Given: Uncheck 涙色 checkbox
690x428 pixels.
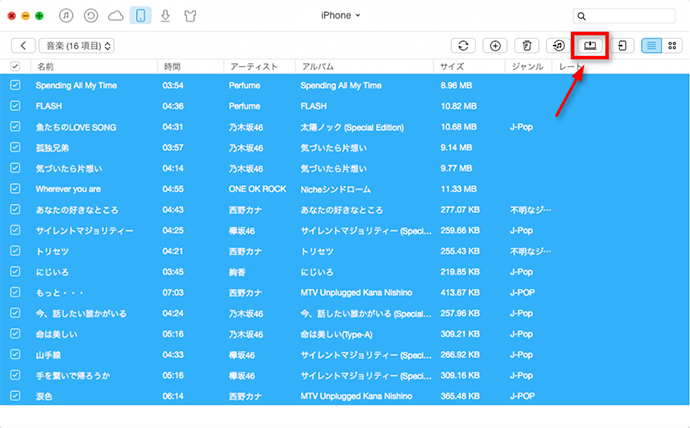Looking at the screenshot, I should tap(15, 396).
